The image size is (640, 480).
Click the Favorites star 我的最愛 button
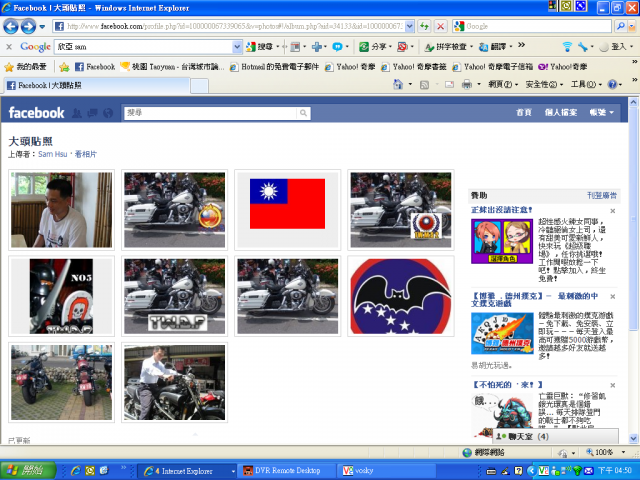pos(26,67)
